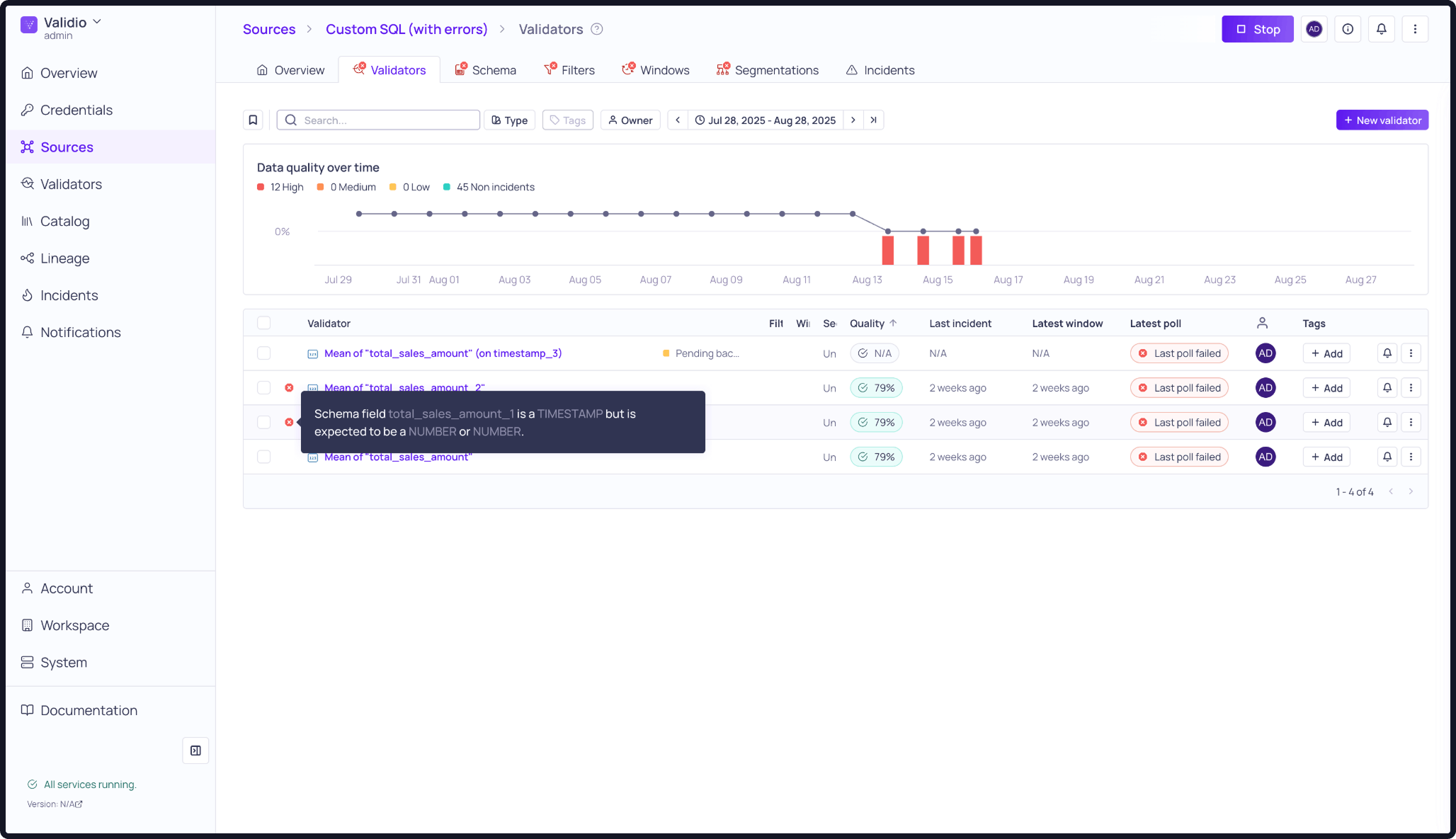Open the Owner filter dropdown
The height and width of the screenshot is (839, 1456).
point(630,120)
